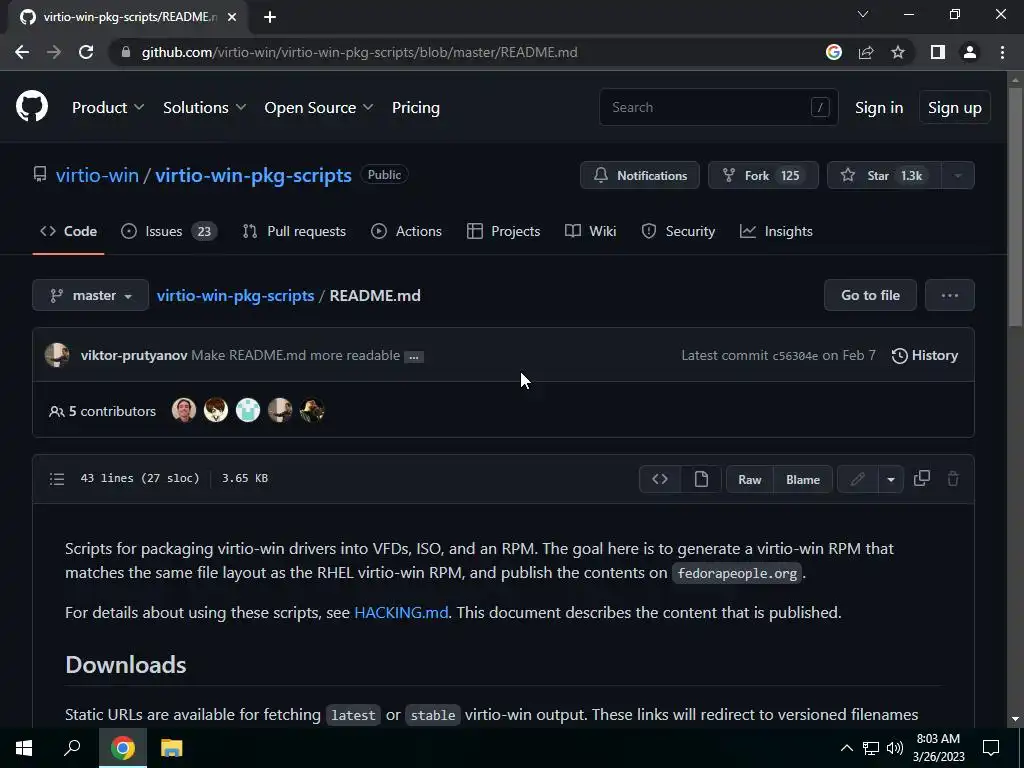The width and height of the screenshot is (1024, 768).
Task: Open File Explorer from the taskbar
Action: [x=171, y=748]
